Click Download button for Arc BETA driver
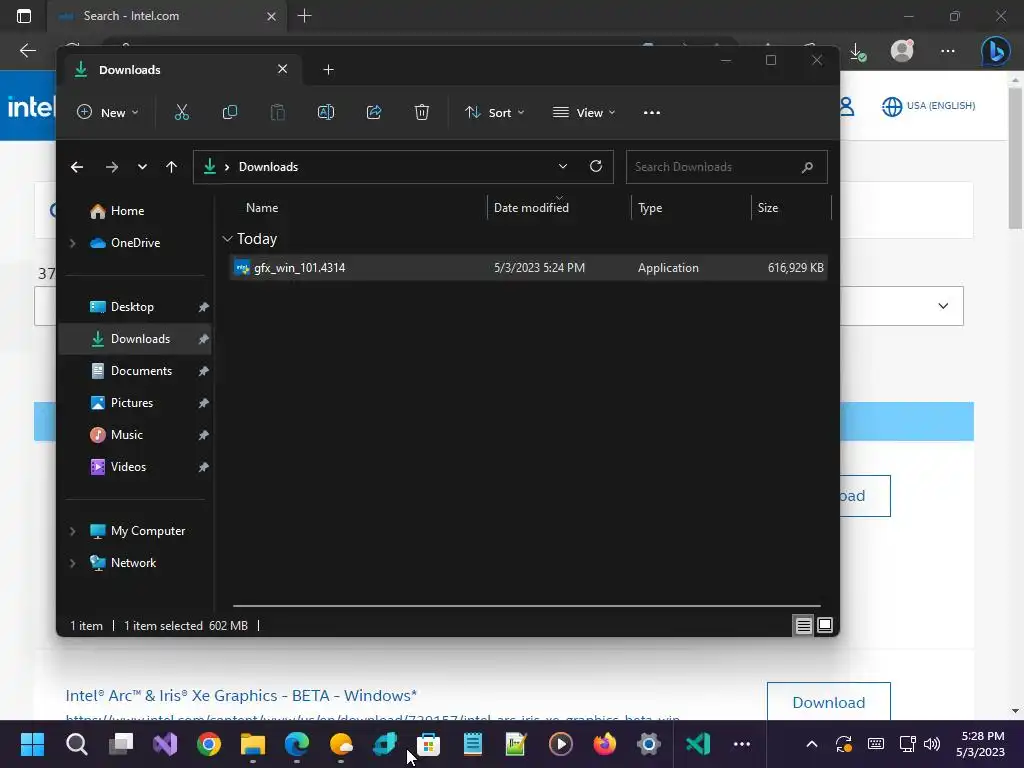 (x=829, y=702)
